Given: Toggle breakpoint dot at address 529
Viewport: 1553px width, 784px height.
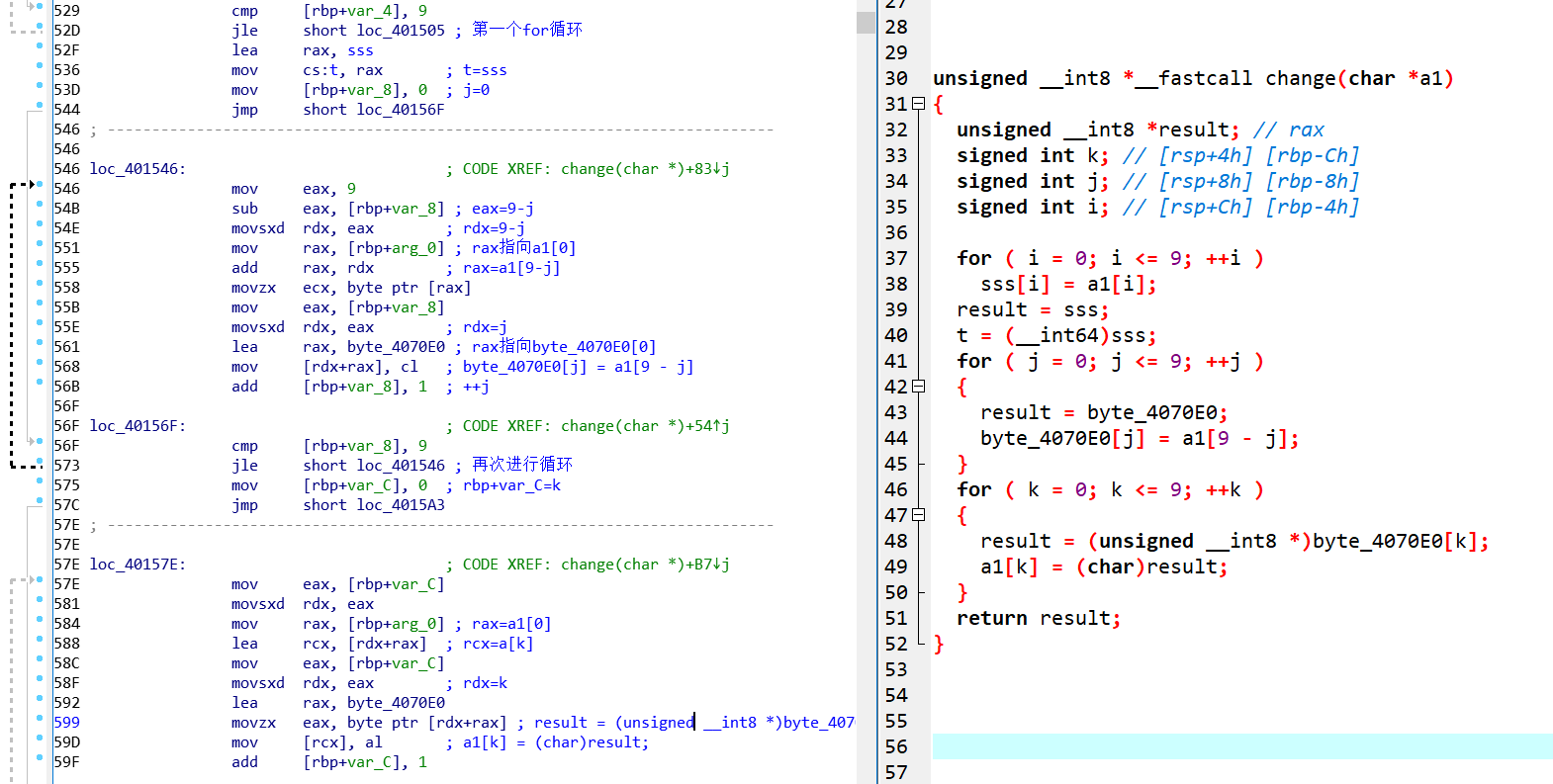Looking at the screenshot, I should coord(40,6).
